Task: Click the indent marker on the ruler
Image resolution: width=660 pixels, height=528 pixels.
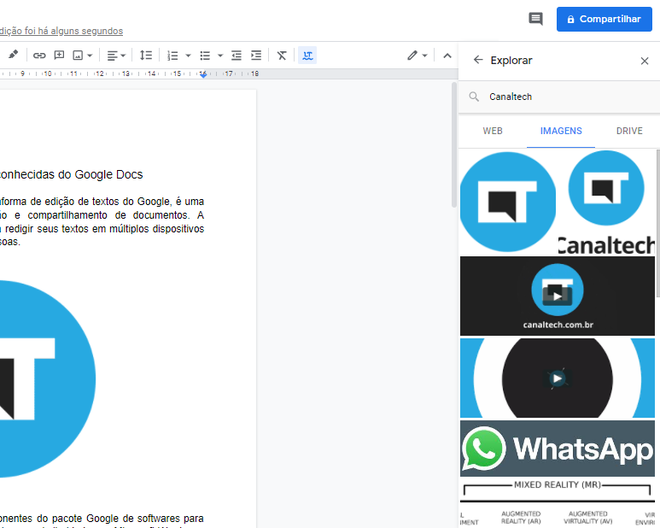Action: click(x=203, y=75)
